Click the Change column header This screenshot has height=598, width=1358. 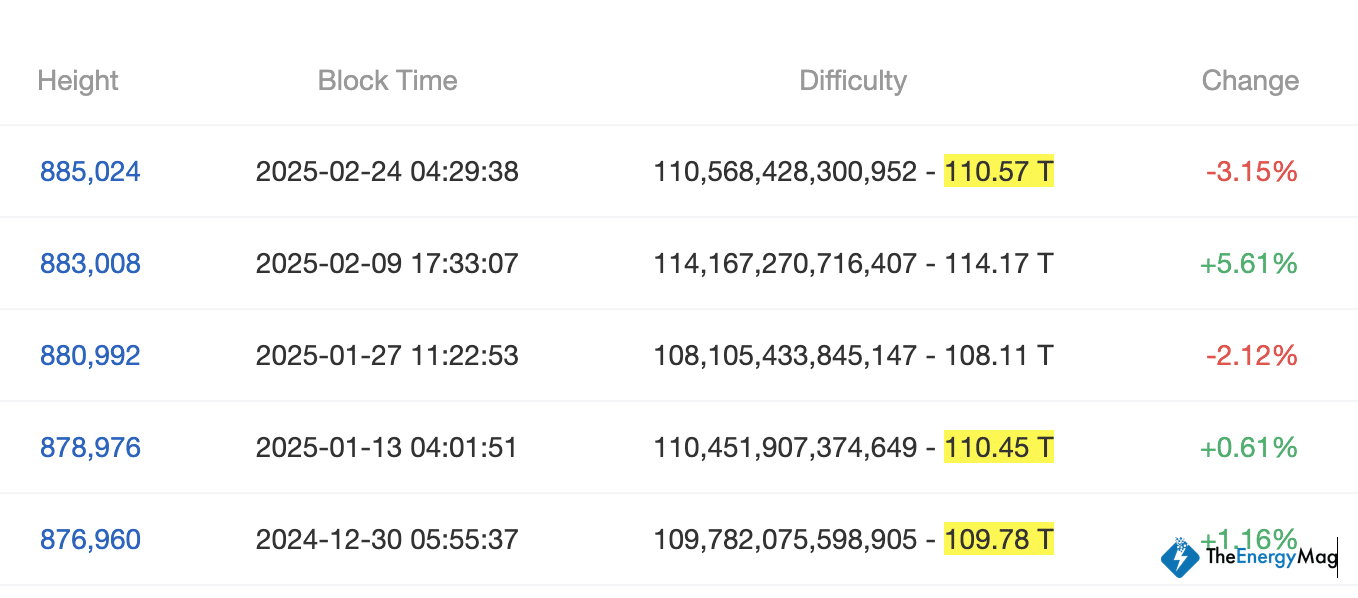[1250, 81]
